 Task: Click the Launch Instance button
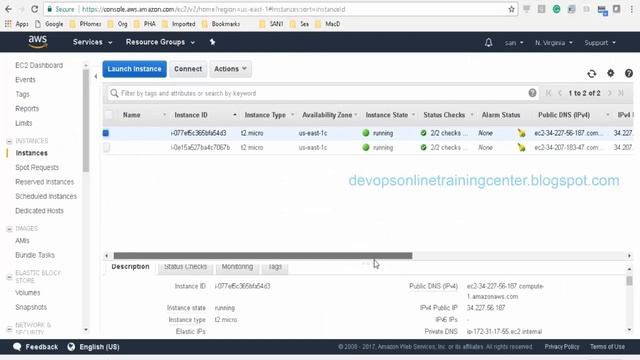[134, 69]
